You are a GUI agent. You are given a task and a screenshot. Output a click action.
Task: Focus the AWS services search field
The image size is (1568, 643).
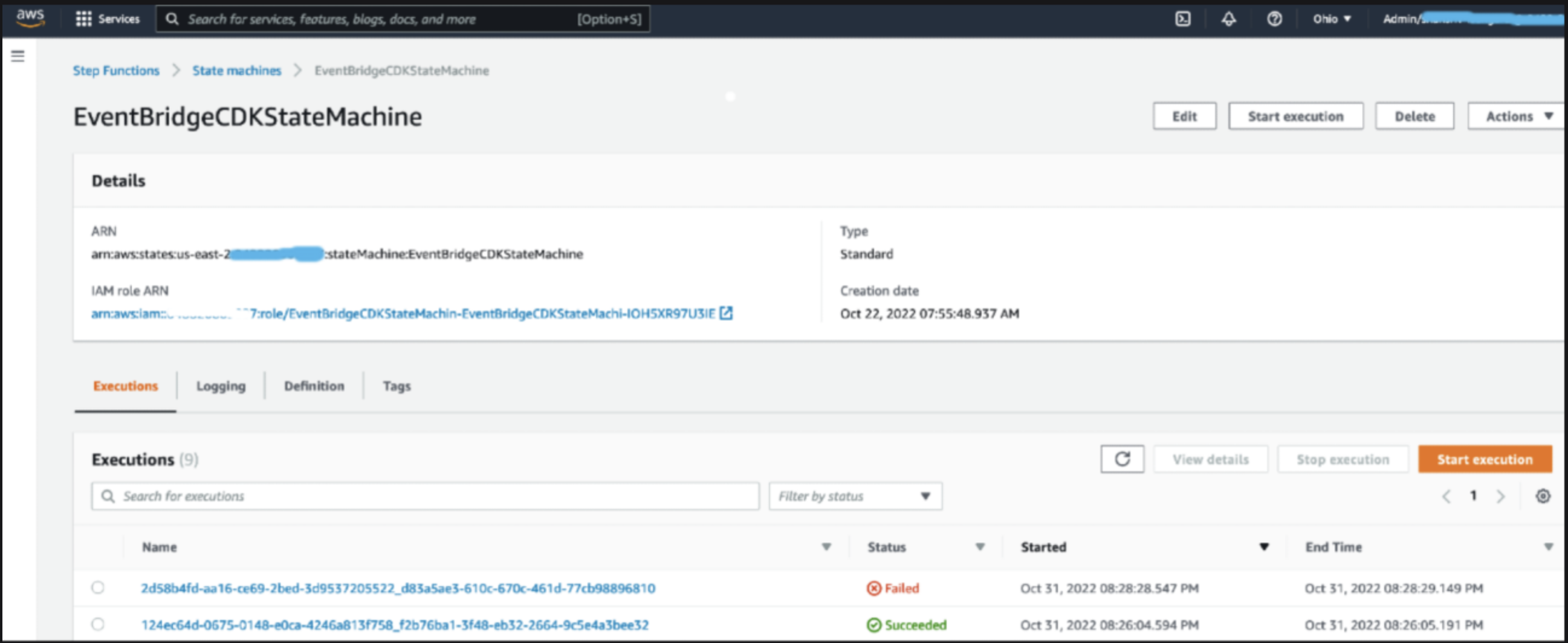[403, 19]
